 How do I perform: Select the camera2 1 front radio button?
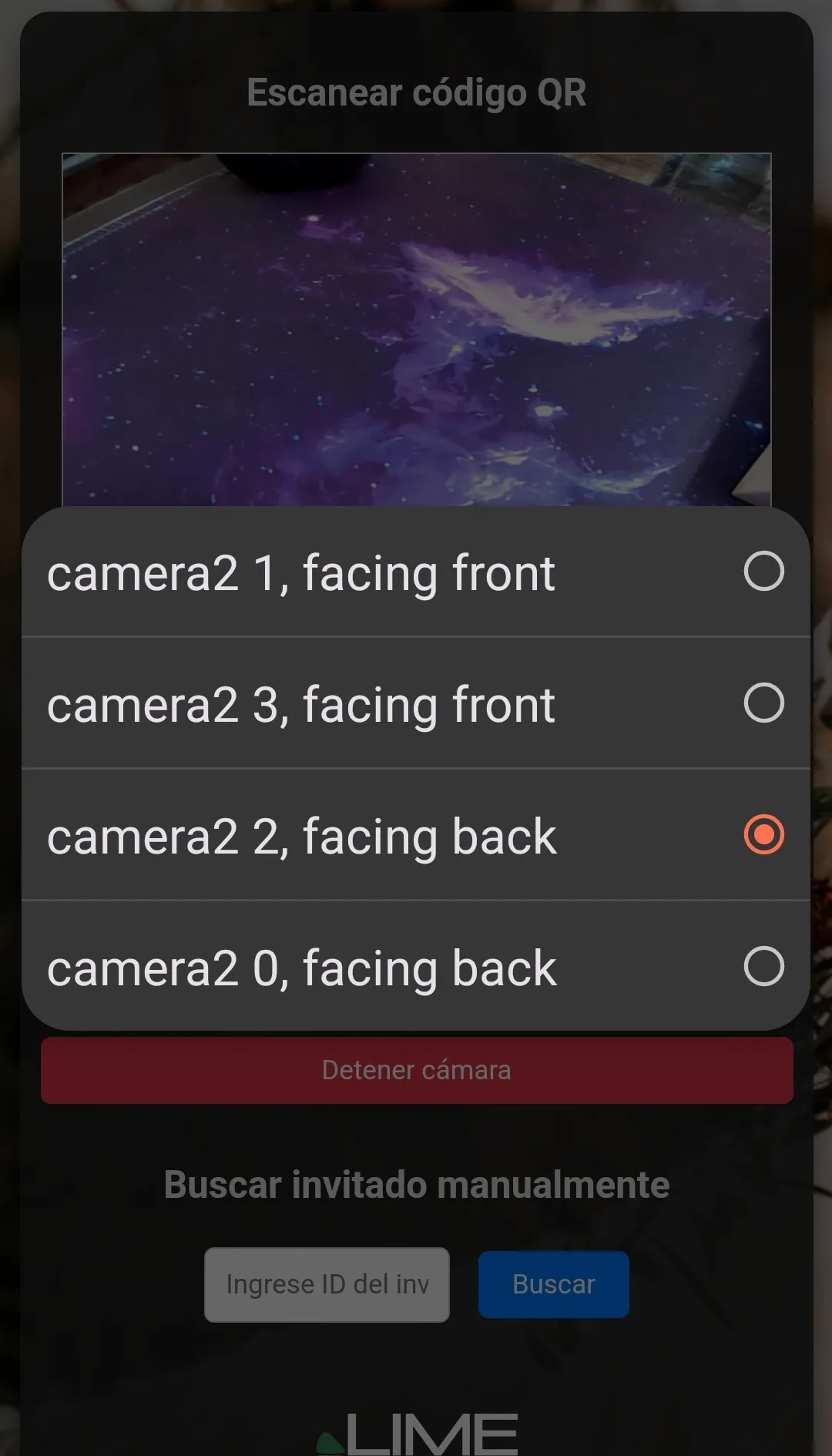pos(763,572)
